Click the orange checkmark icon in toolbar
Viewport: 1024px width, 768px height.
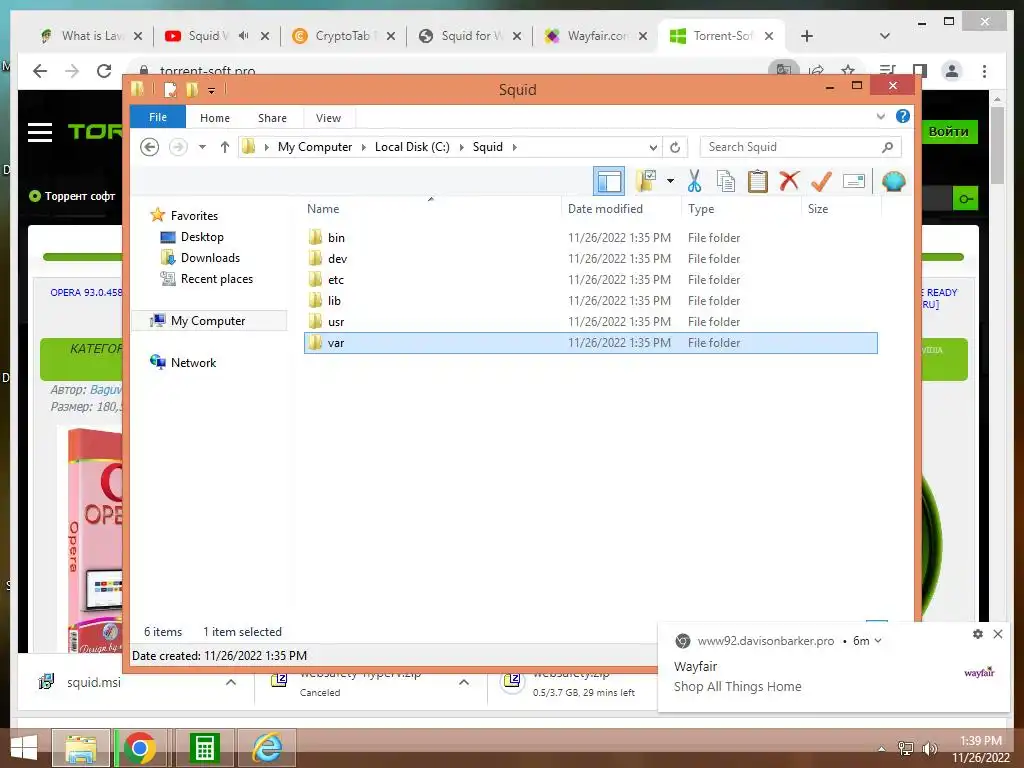coord(821,181)
